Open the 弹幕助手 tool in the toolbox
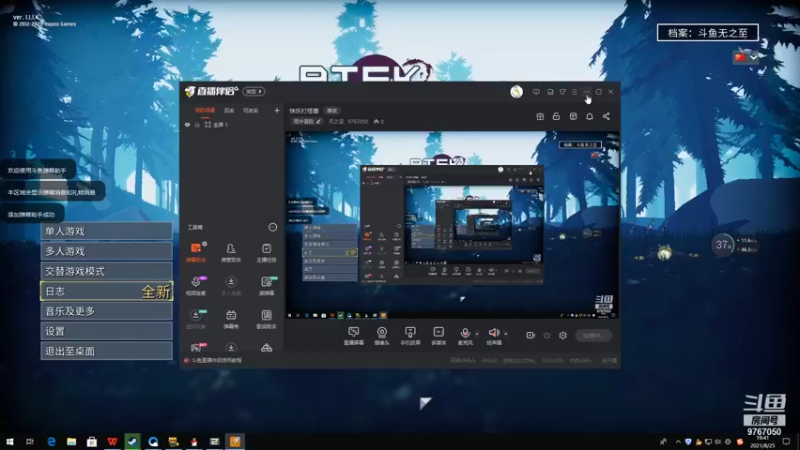The image size is (800, 450). (x=196, y=252)
